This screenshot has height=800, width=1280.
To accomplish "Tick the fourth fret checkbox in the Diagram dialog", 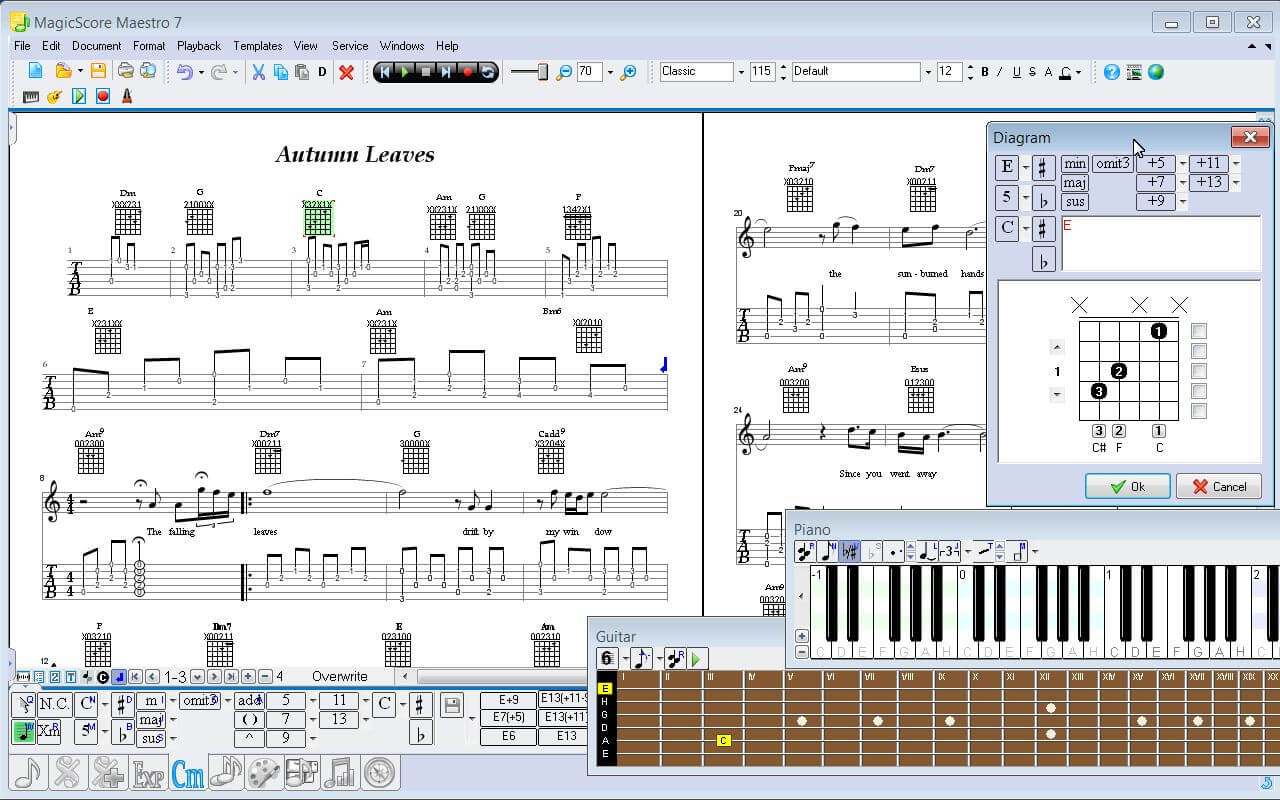I will point(1200,391).
